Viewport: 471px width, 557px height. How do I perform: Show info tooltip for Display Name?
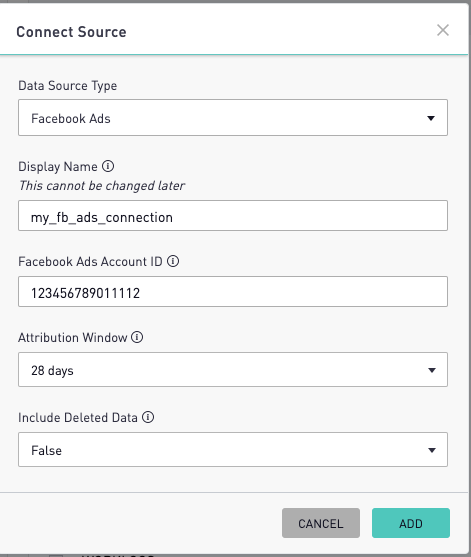[108, 166]
